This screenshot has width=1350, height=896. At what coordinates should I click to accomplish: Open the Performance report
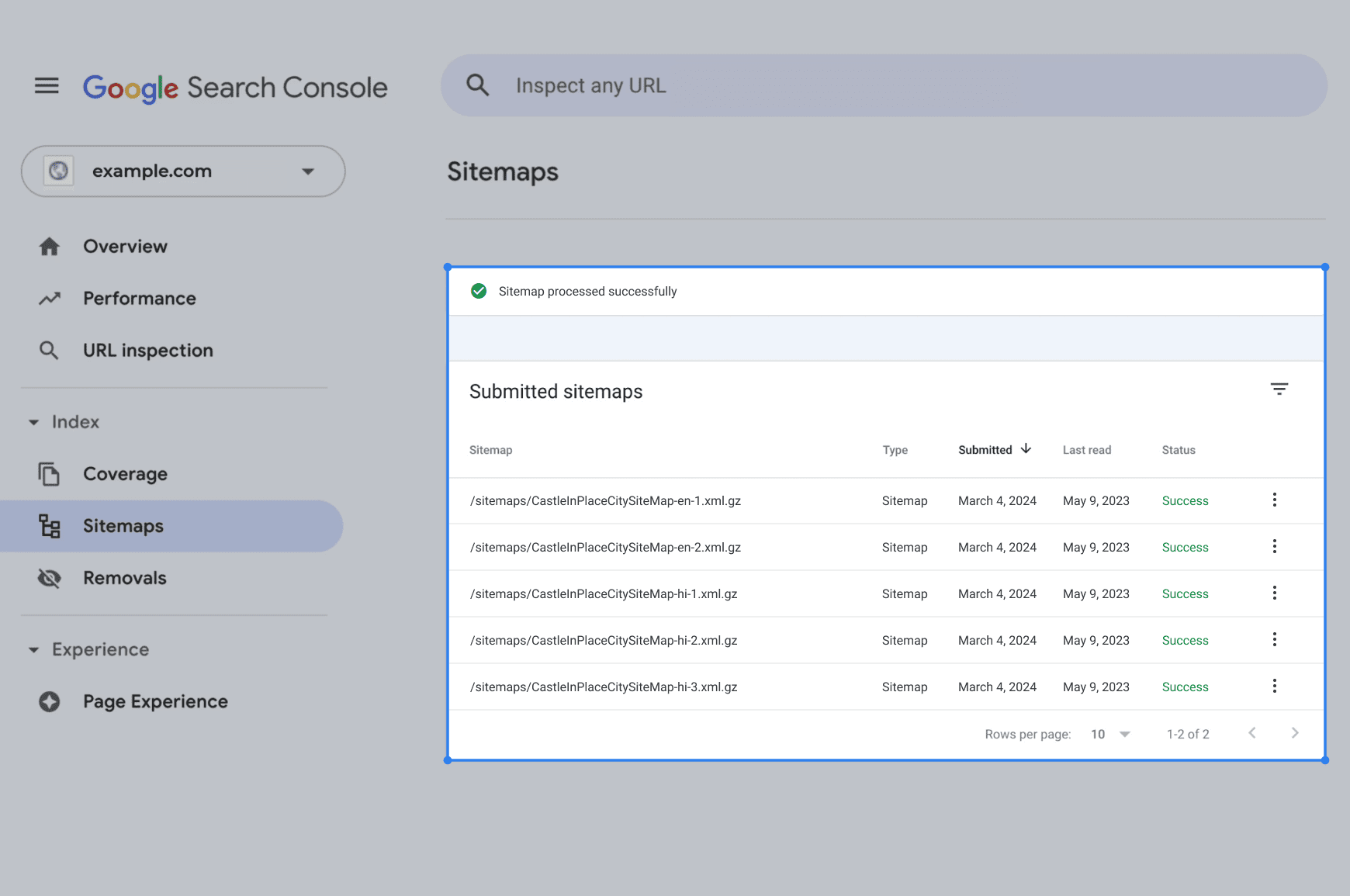[x=139, y=299]
